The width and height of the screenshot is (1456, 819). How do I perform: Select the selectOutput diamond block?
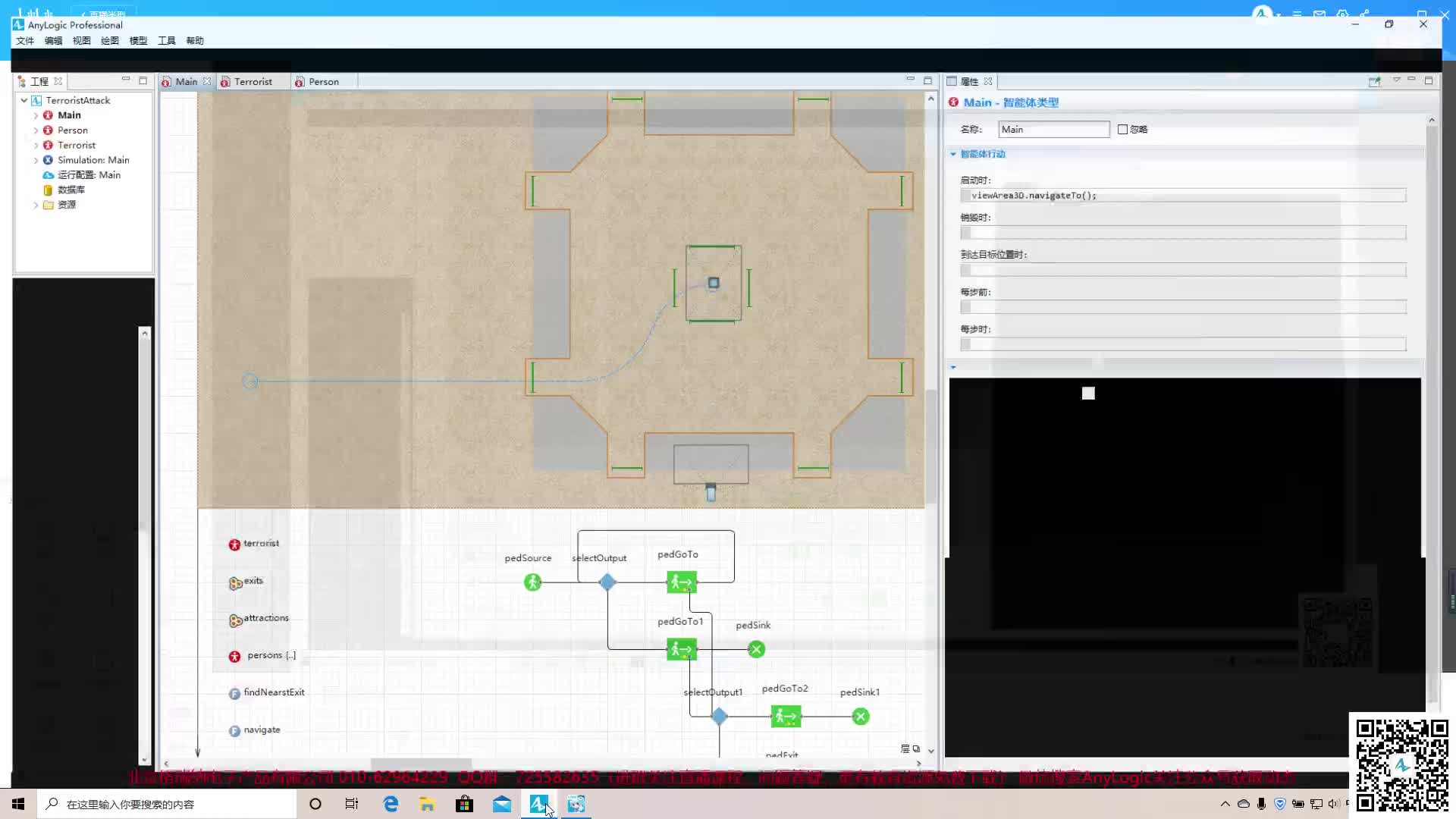[x=607, y=582]
